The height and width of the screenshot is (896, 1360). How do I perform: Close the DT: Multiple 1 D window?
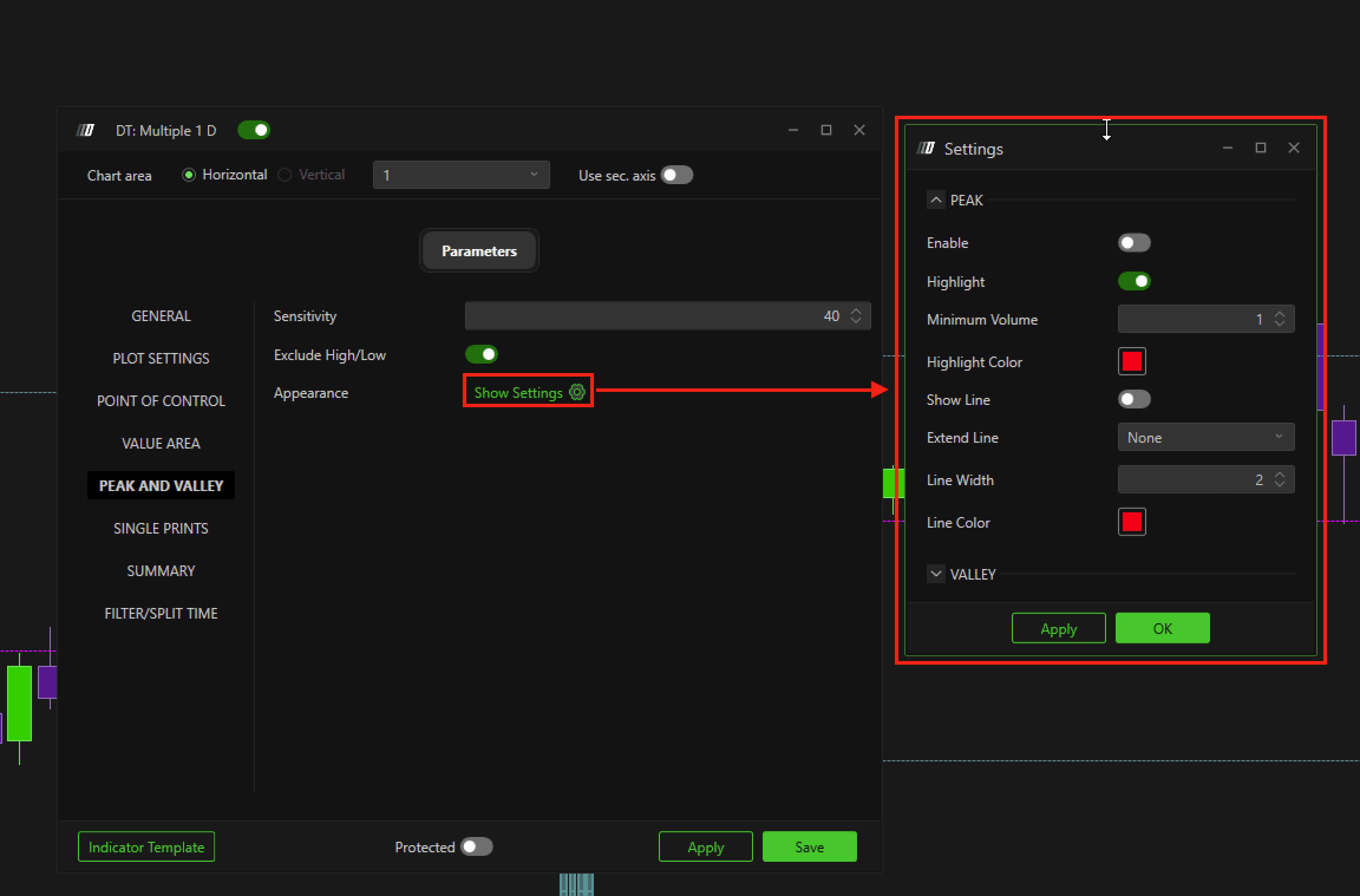(859, 130)
